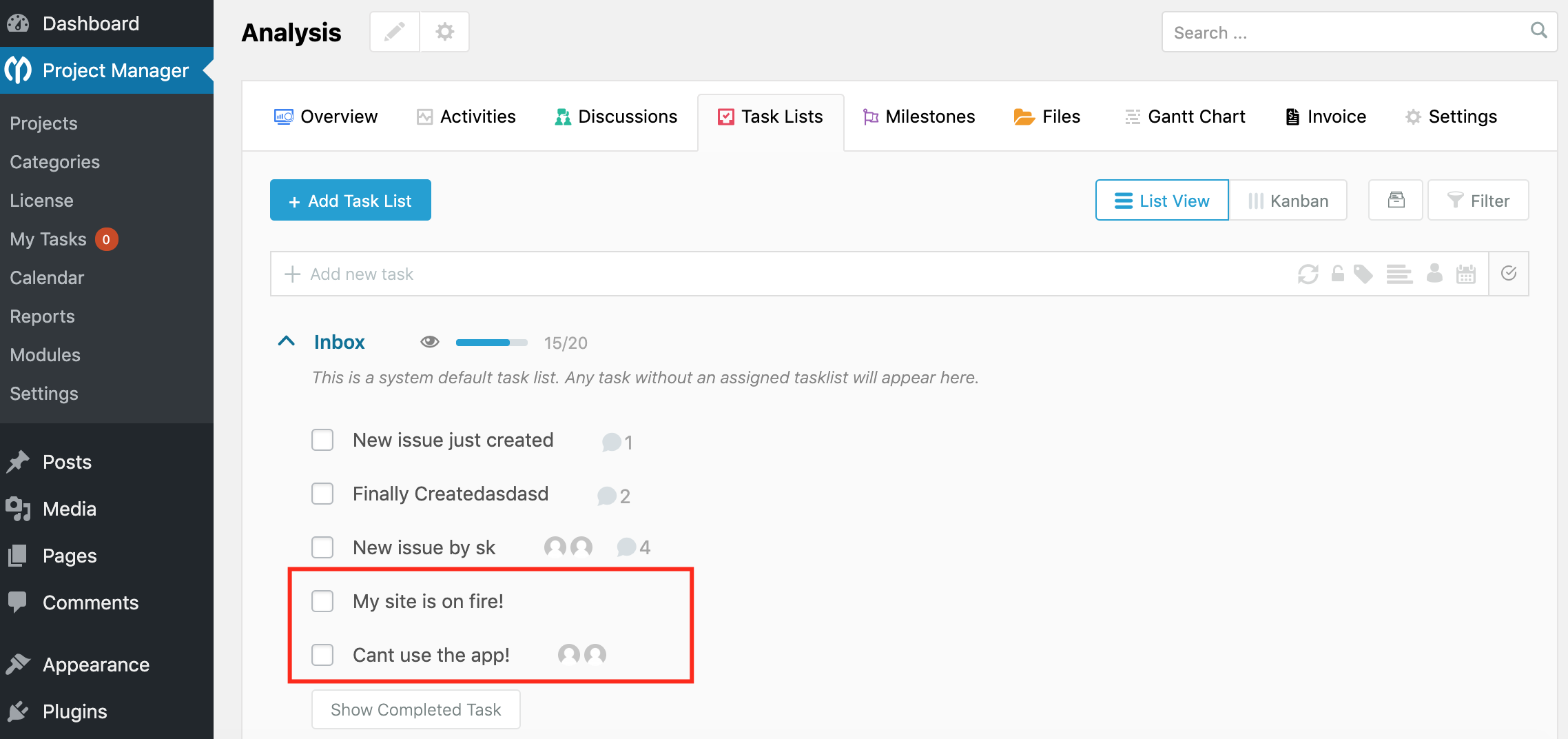Image resolution: width=1568 pixels, height=739 pixels.
Task: Click the Dashboard gauge icon in sidebar
Action: pos(18,23)
